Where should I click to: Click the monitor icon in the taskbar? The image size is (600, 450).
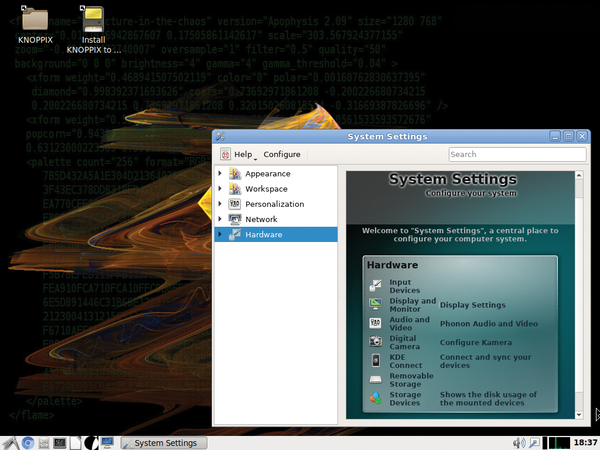(x=107, y=443)
